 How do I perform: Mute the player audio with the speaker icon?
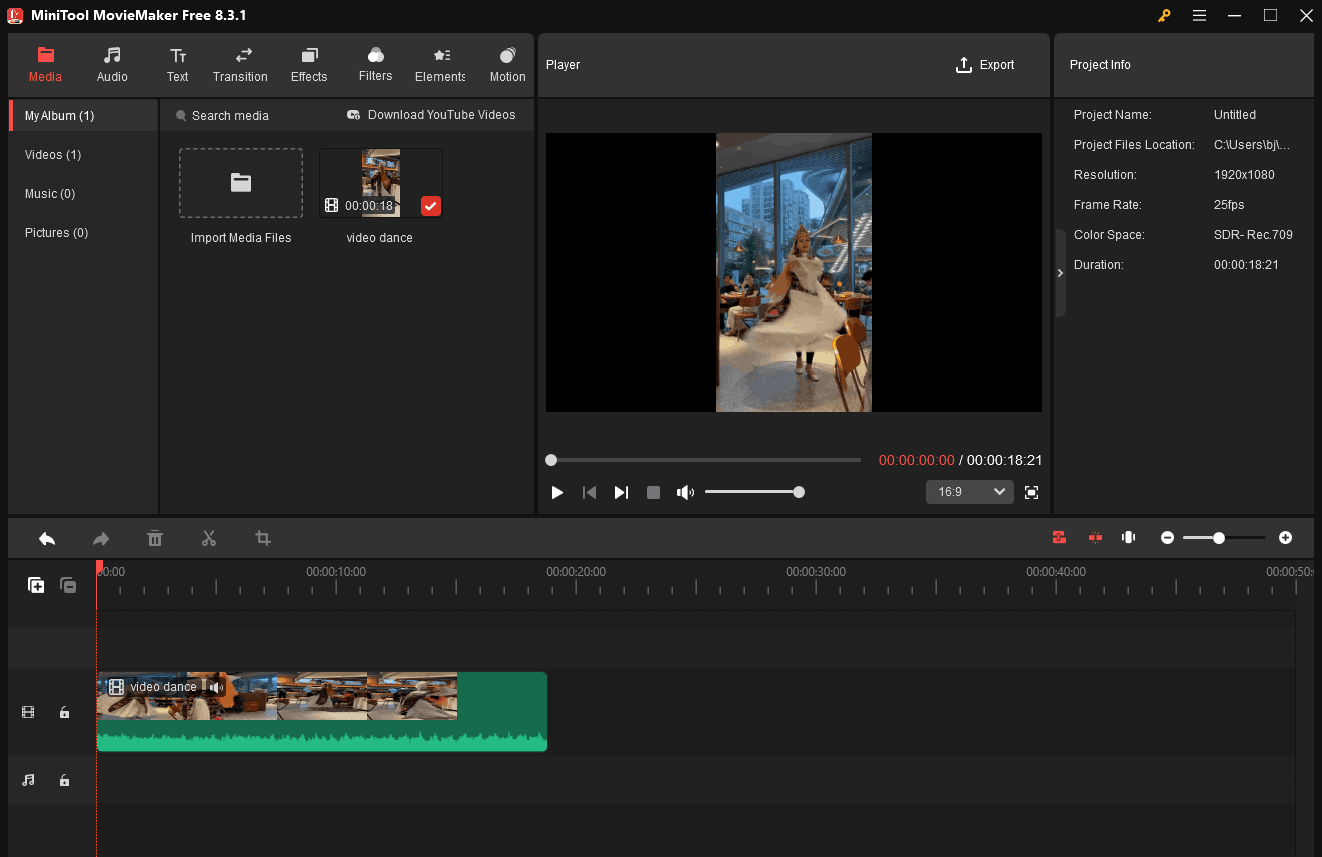685,491
